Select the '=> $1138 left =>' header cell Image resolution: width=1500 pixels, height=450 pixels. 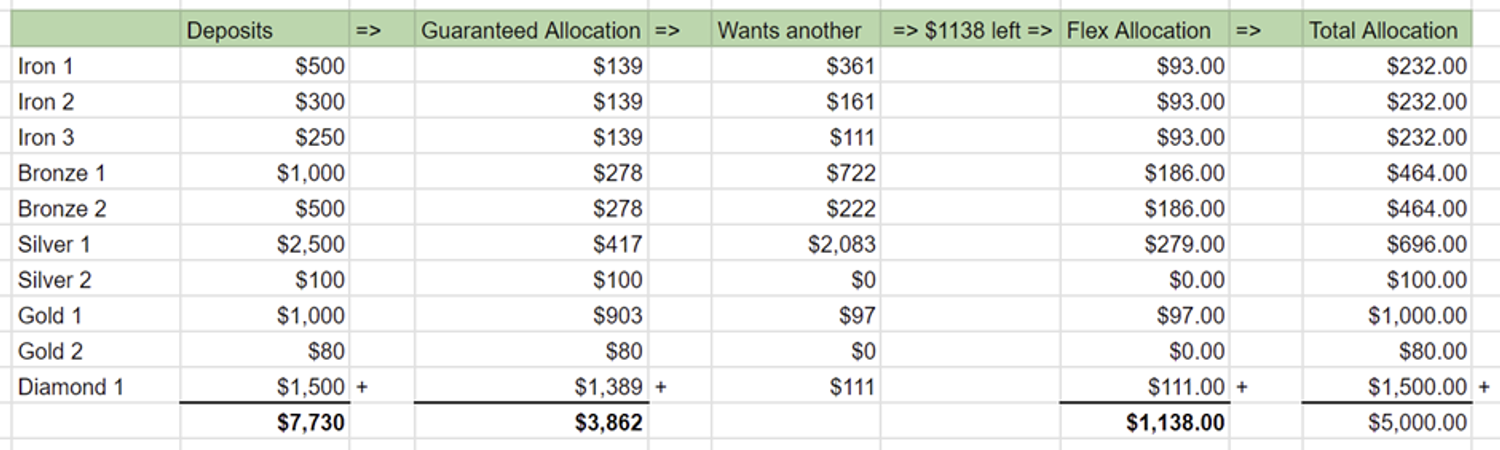point(971,31)
